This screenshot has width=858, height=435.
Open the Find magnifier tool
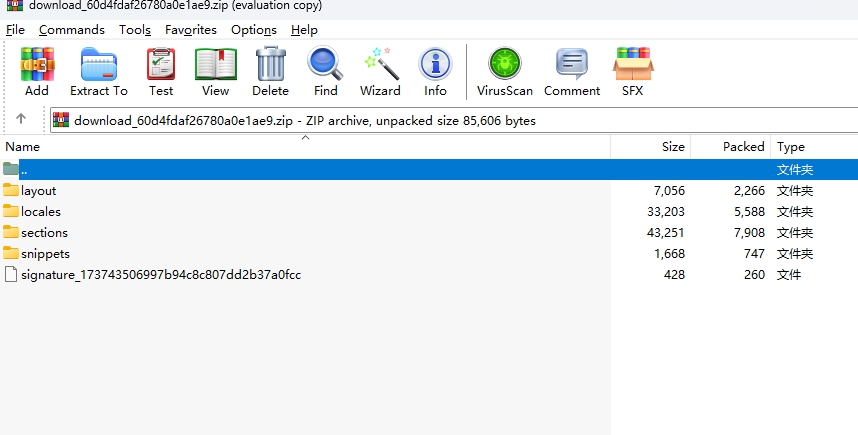(x=325, y=72)
